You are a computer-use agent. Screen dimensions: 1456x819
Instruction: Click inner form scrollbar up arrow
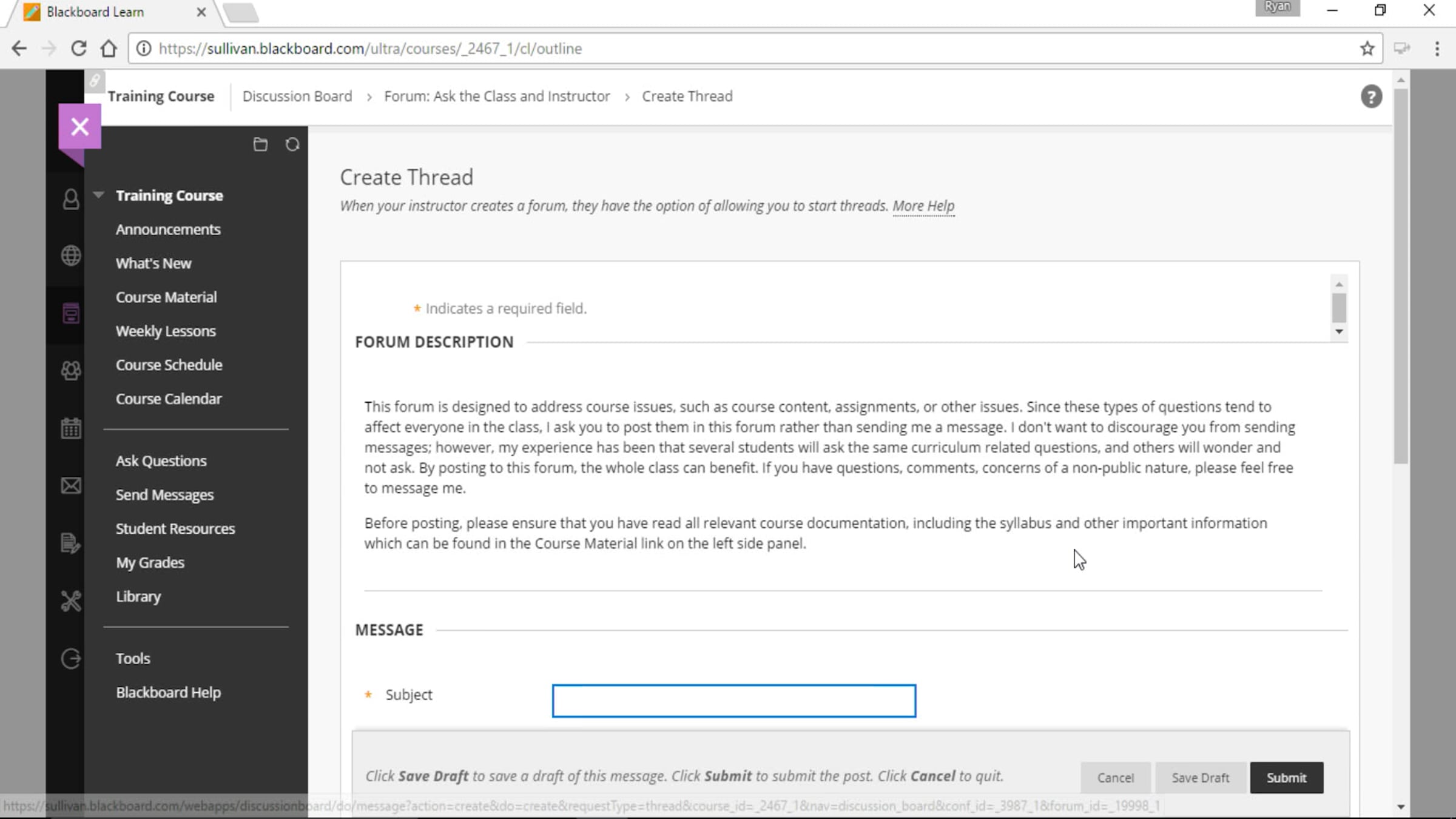pos(1339,285)
